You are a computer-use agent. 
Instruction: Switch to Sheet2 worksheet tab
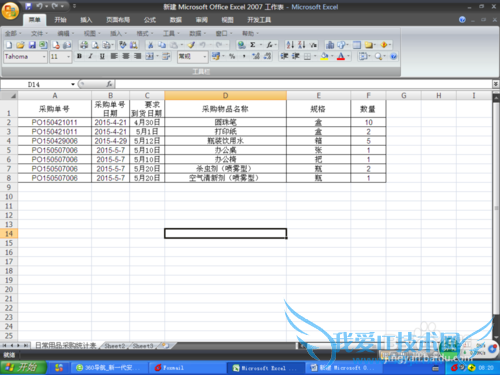tap(115, 346)
